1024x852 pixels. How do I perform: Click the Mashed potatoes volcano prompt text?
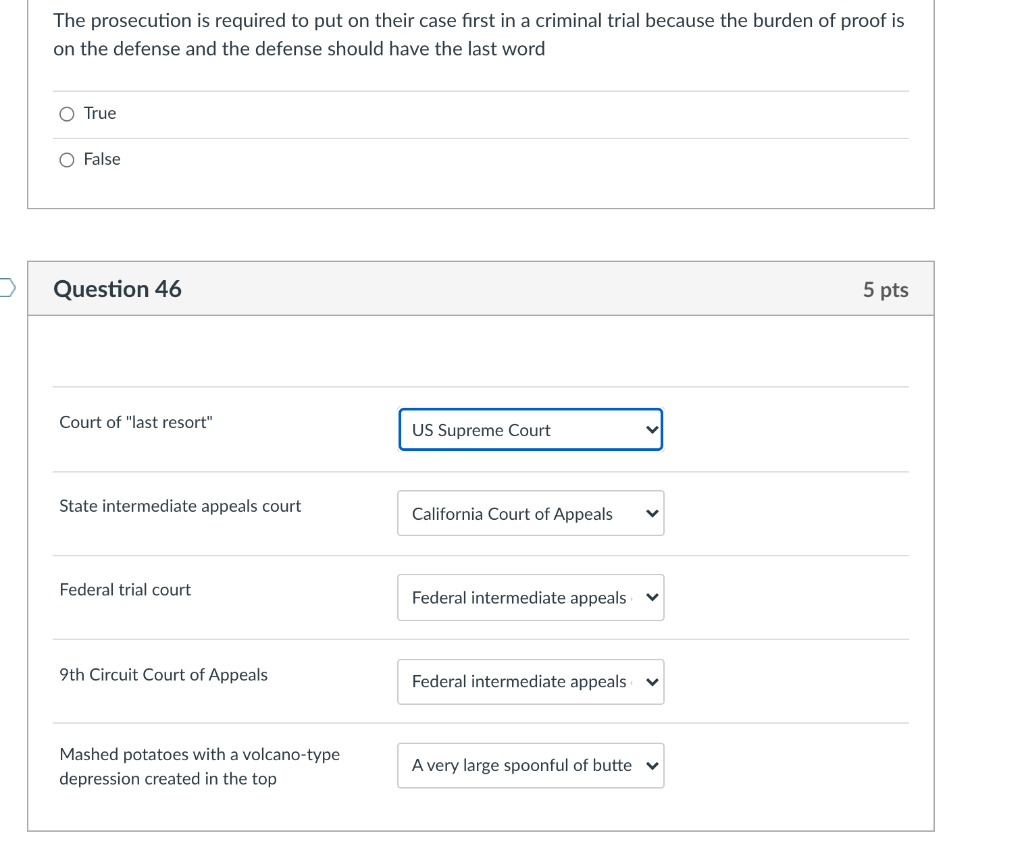[x=199, y=766]
